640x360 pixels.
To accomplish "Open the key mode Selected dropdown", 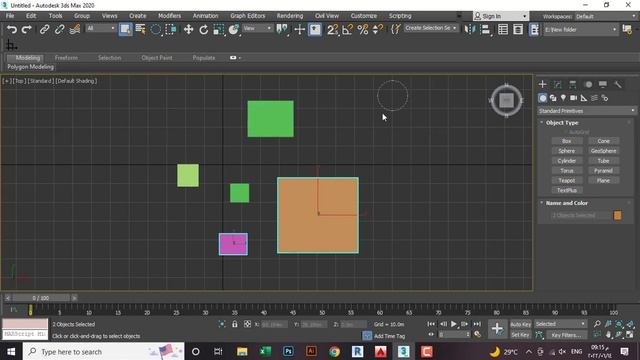I will (560, 324).
